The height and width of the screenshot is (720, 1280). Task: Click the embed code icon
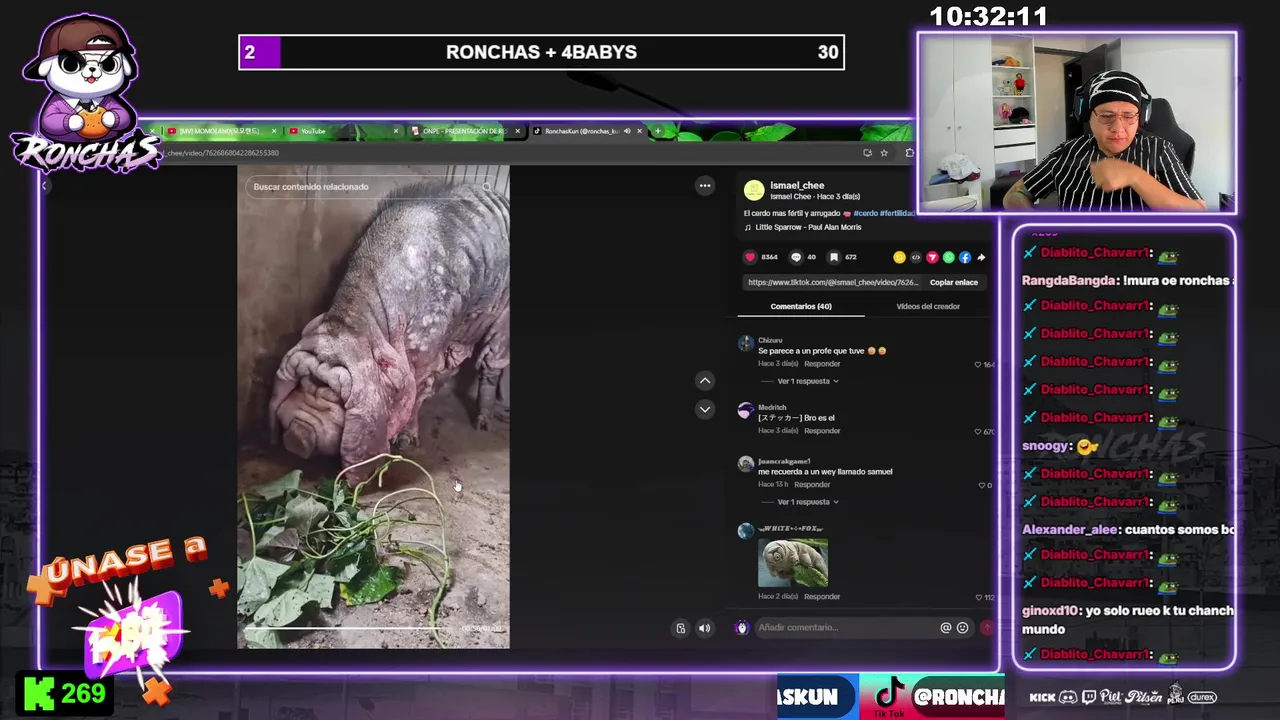(915, 257)
